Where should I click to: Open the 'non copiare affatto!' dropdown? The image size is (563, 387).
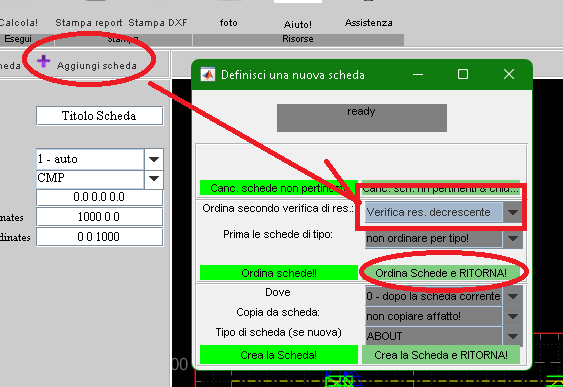click(x=444, y=316)
